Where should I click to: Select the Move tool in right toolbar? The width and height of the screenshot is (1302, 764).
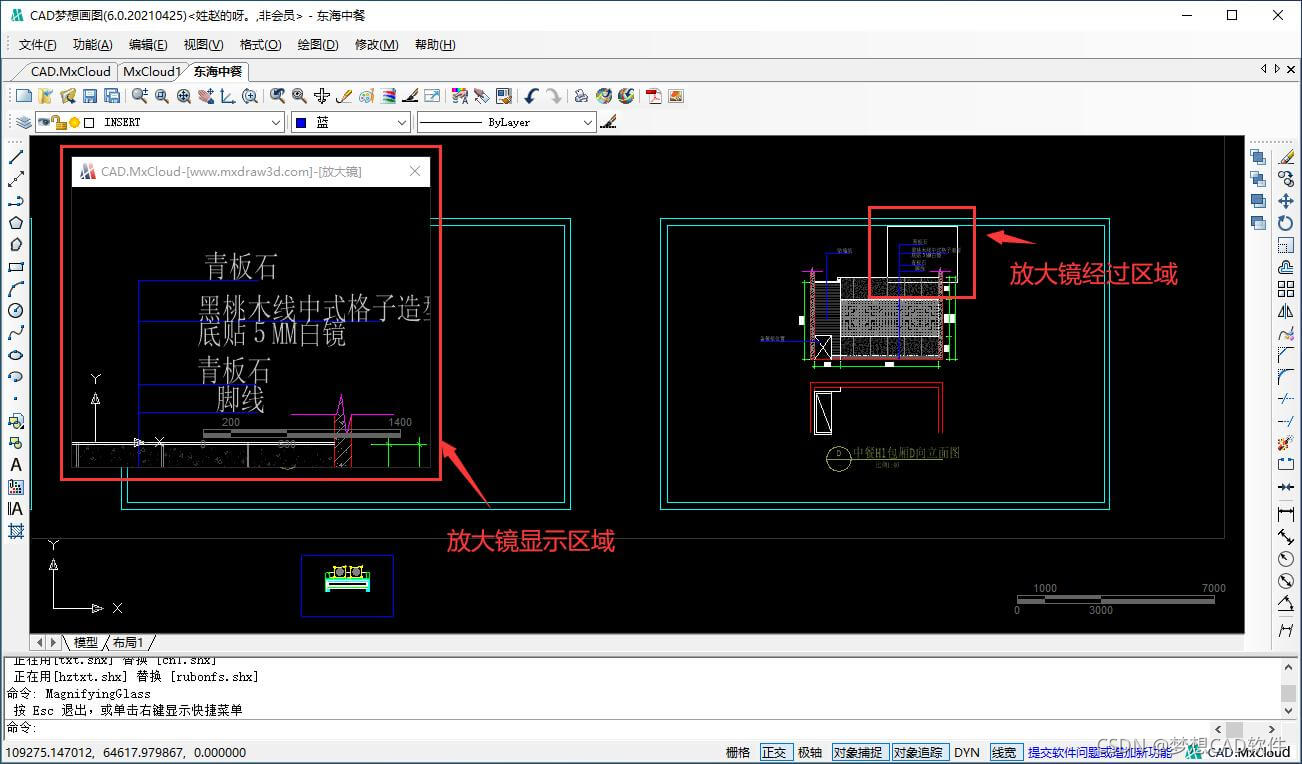[1286, 201]
